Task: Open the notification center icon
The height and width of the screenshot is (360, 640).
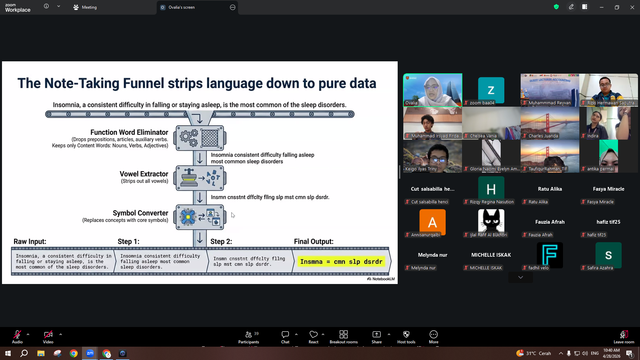Action: point(630,353)
